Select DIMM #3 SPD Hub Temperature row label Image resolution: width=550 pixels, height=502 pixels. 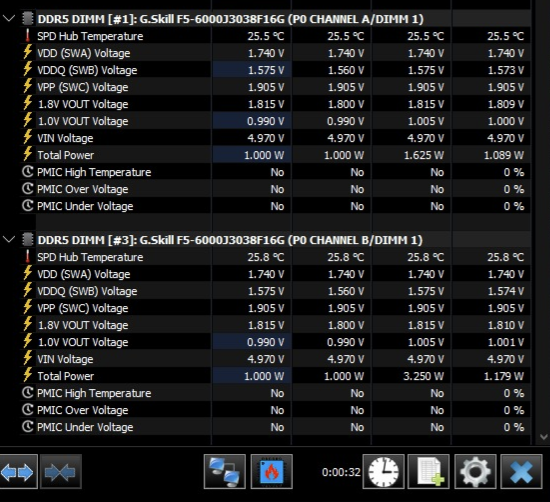(x=90, y=257)
